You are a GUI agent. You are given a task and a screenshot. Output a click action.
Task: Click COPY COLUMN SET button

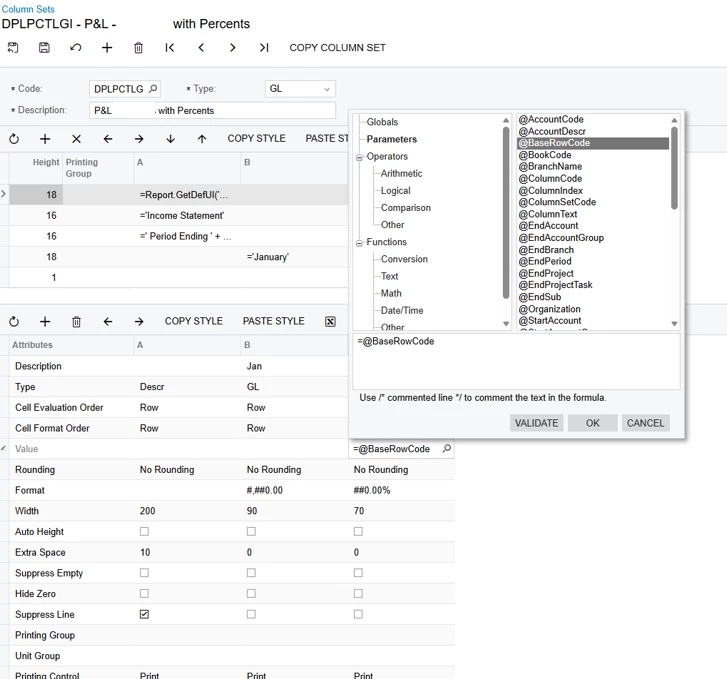pos(338,48)
